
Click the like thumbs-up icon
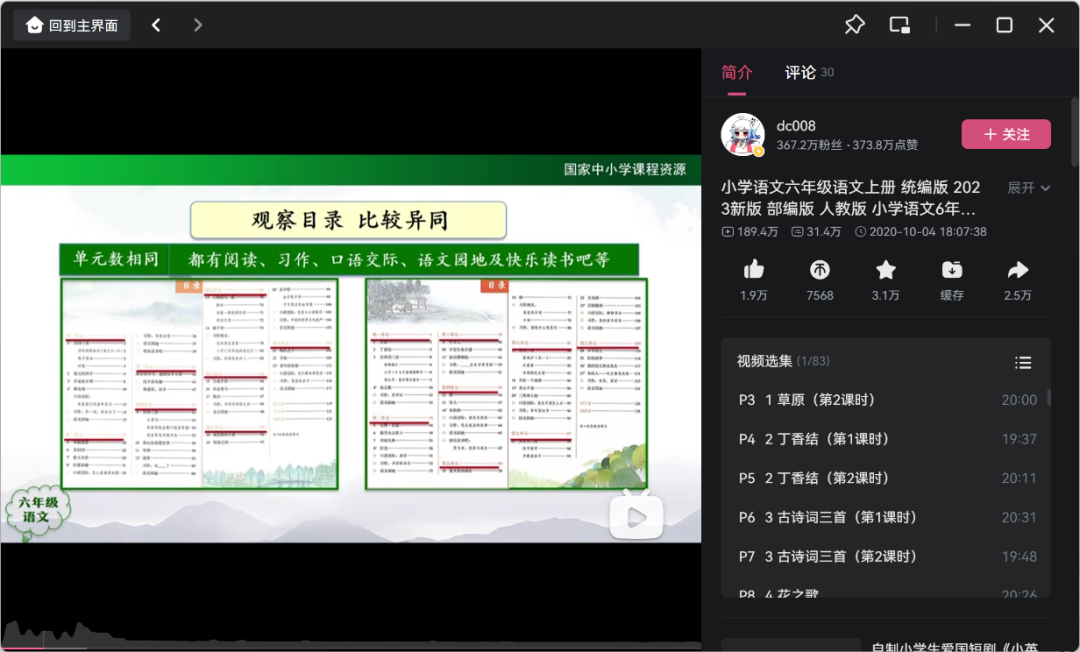point(754,270)
